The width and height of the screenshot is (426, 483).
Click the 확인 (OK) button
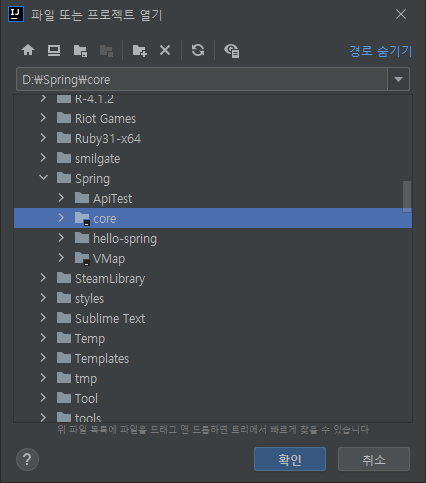pos(290,459)
